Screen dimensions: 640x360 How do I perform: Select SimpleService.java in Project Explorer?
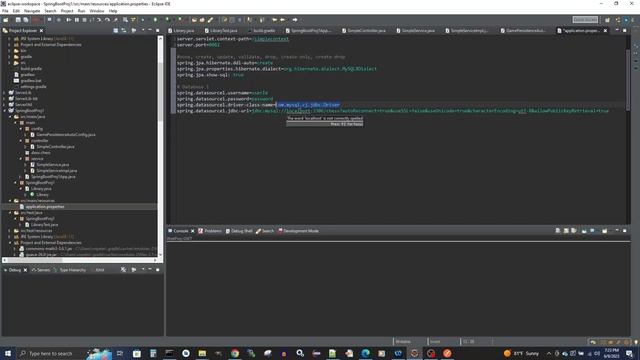[52, 164]
